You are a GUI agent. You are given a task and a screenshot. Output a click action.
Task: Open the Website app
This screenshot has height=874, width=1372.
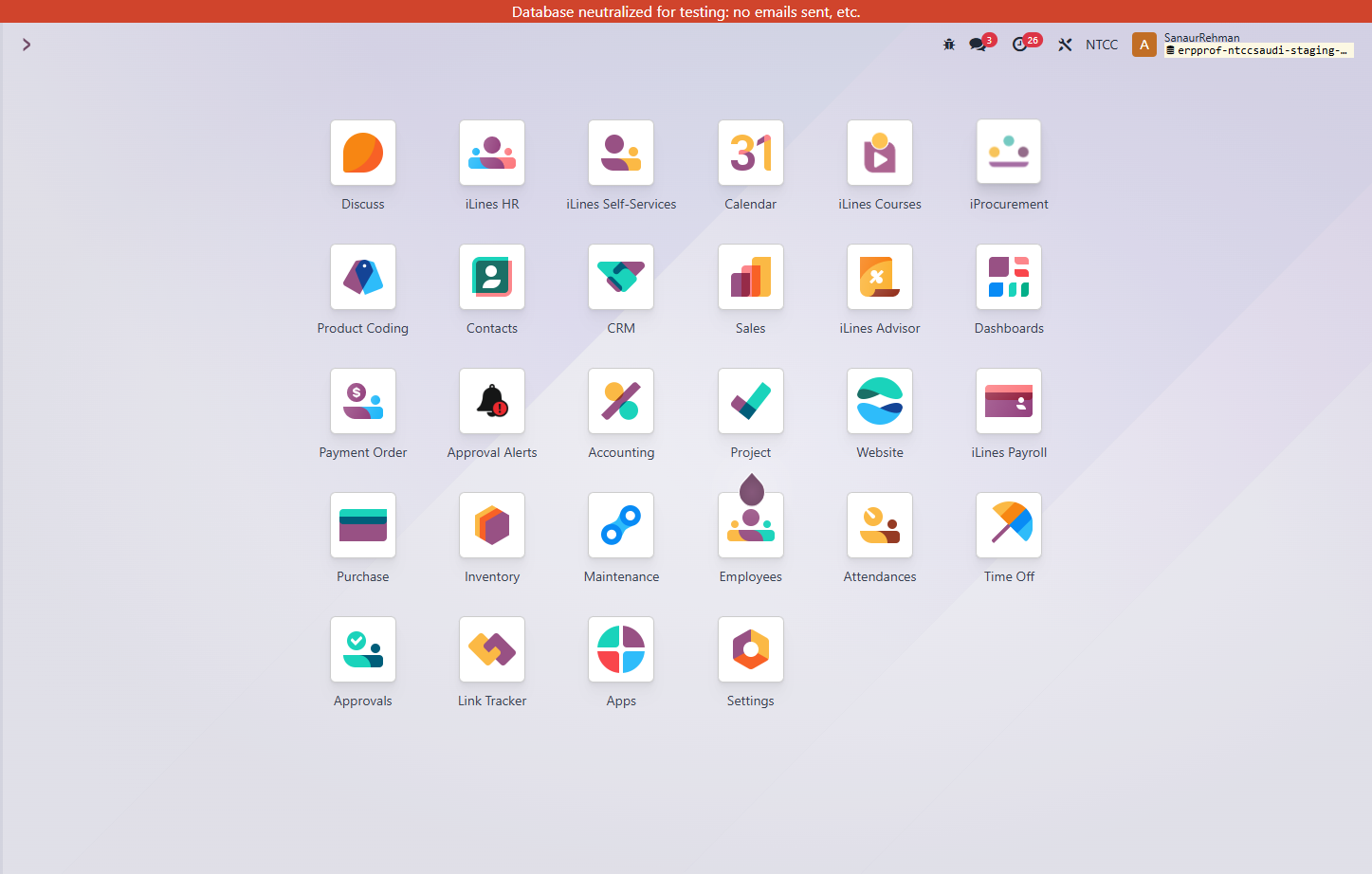coord(880,401)
